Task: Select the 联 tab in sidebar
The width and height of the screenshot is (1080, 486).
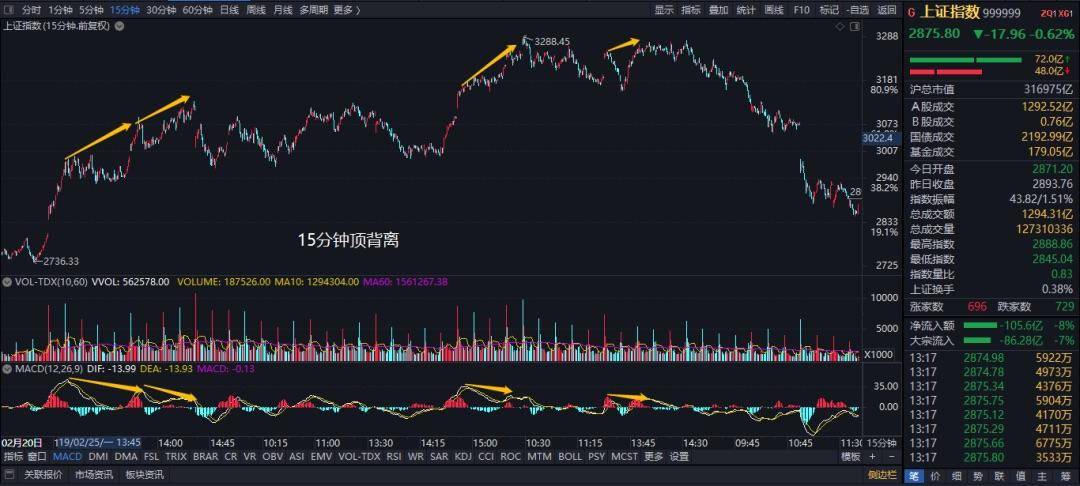Action: coord(998,476)
